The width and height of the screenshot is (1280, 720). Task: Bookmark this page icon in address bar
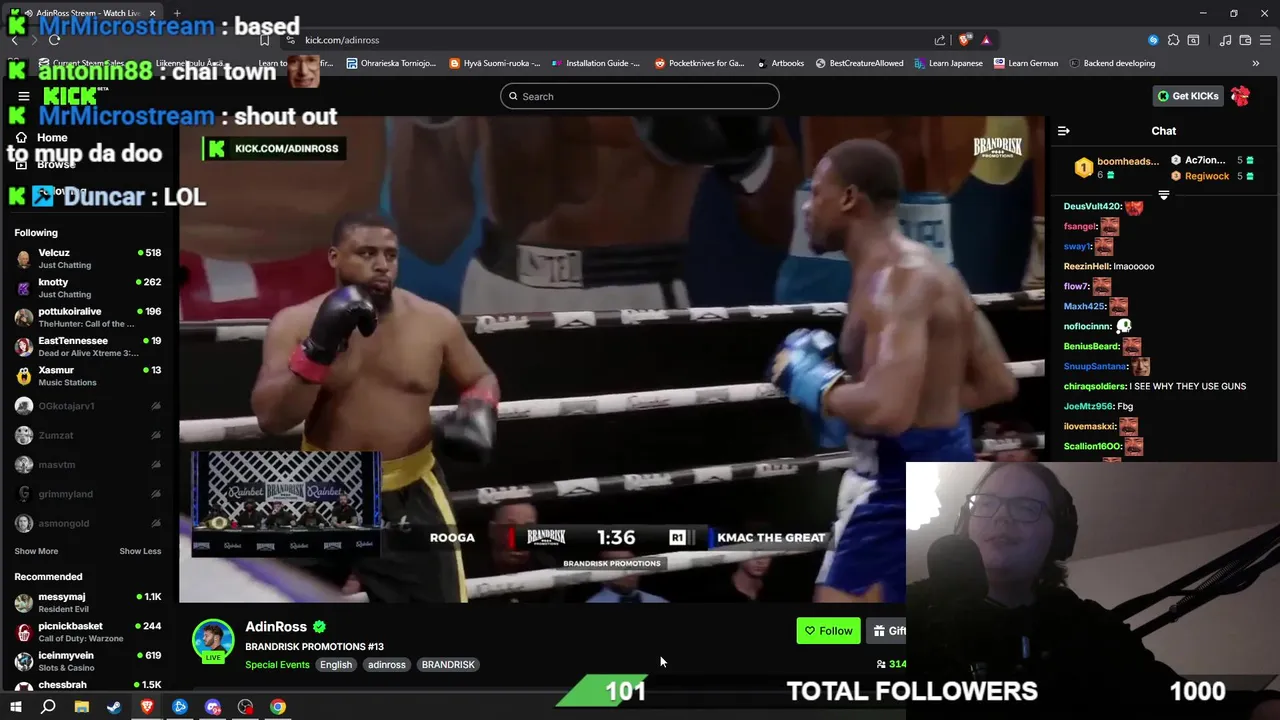pos(264,40)
